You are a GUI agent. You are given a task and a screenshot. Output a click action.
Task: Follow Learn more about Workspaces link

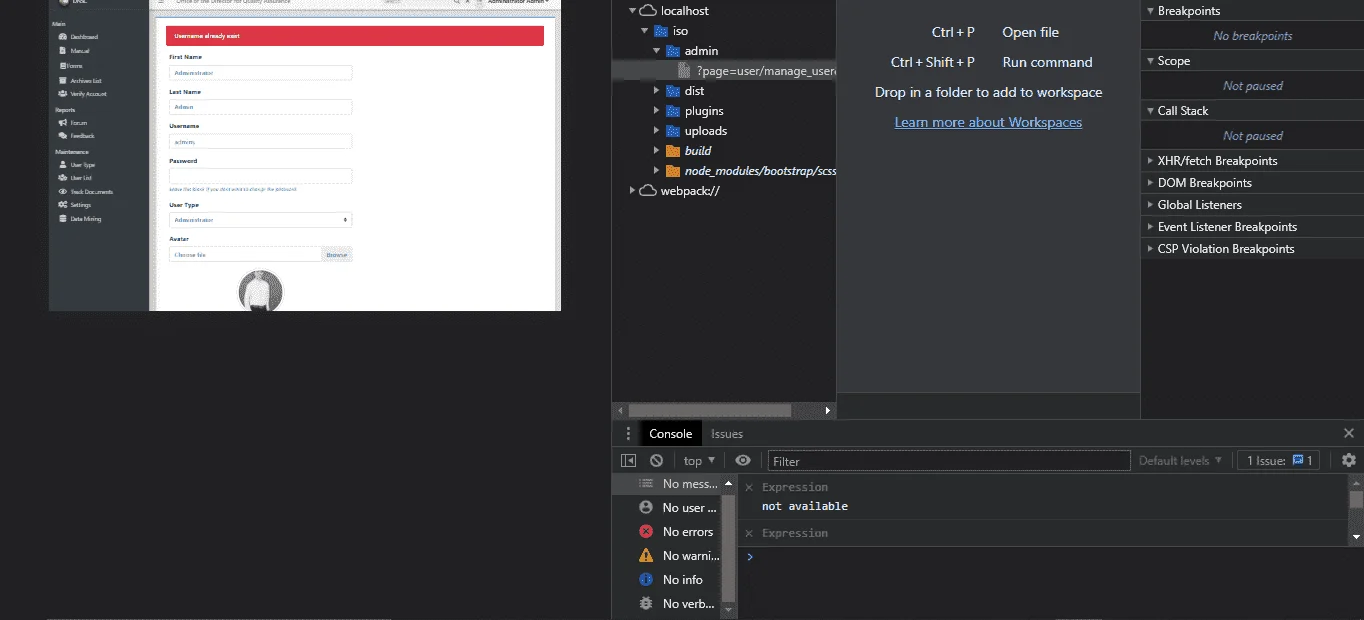(988, 122)
